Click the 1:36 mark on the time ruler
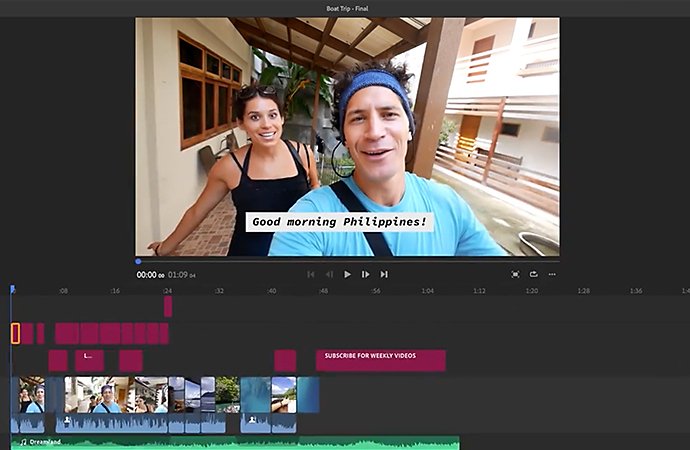Screen dimensions: 690x450 pos(636,291)
